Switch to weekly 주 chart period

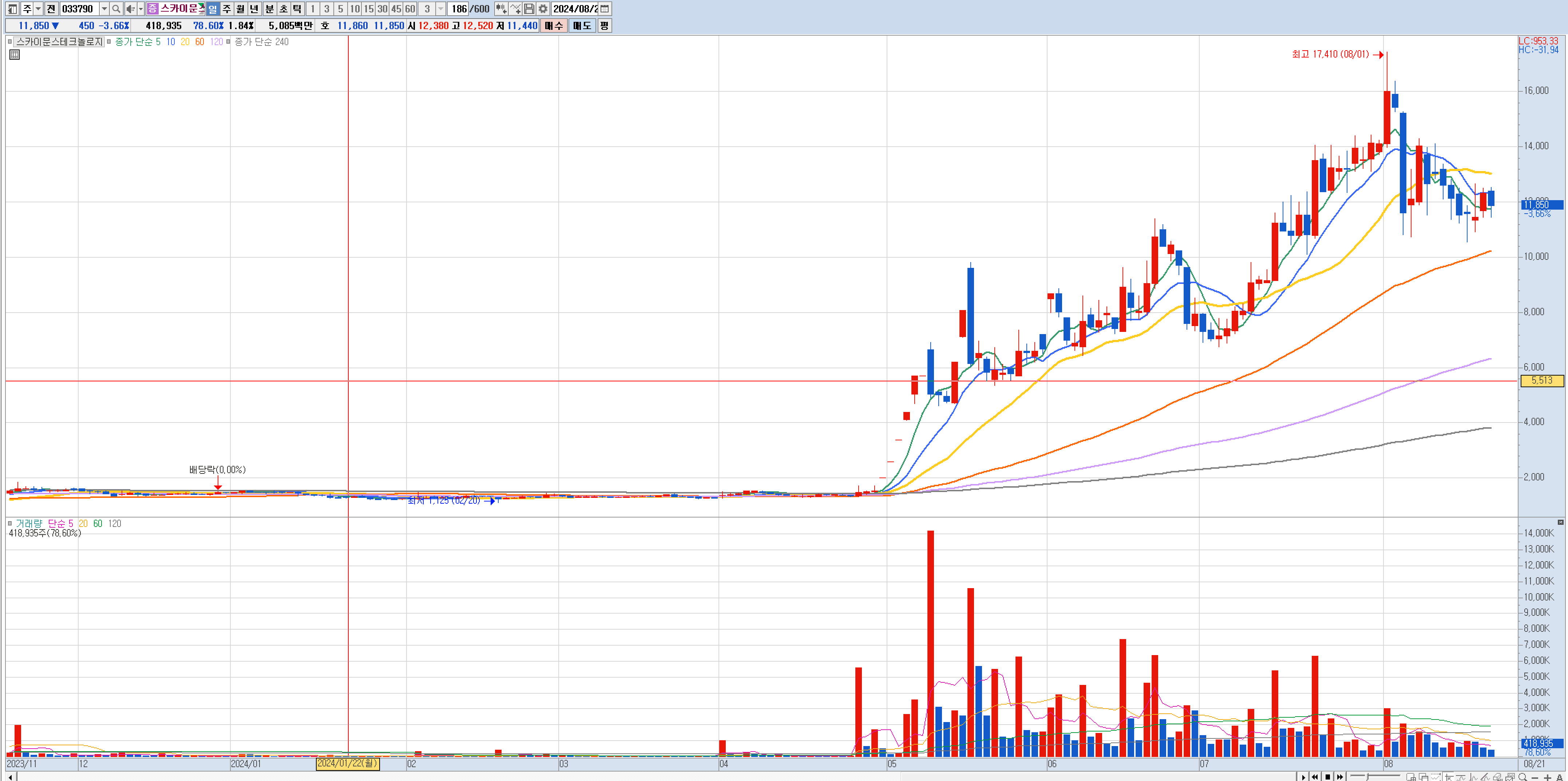[226, 8]
